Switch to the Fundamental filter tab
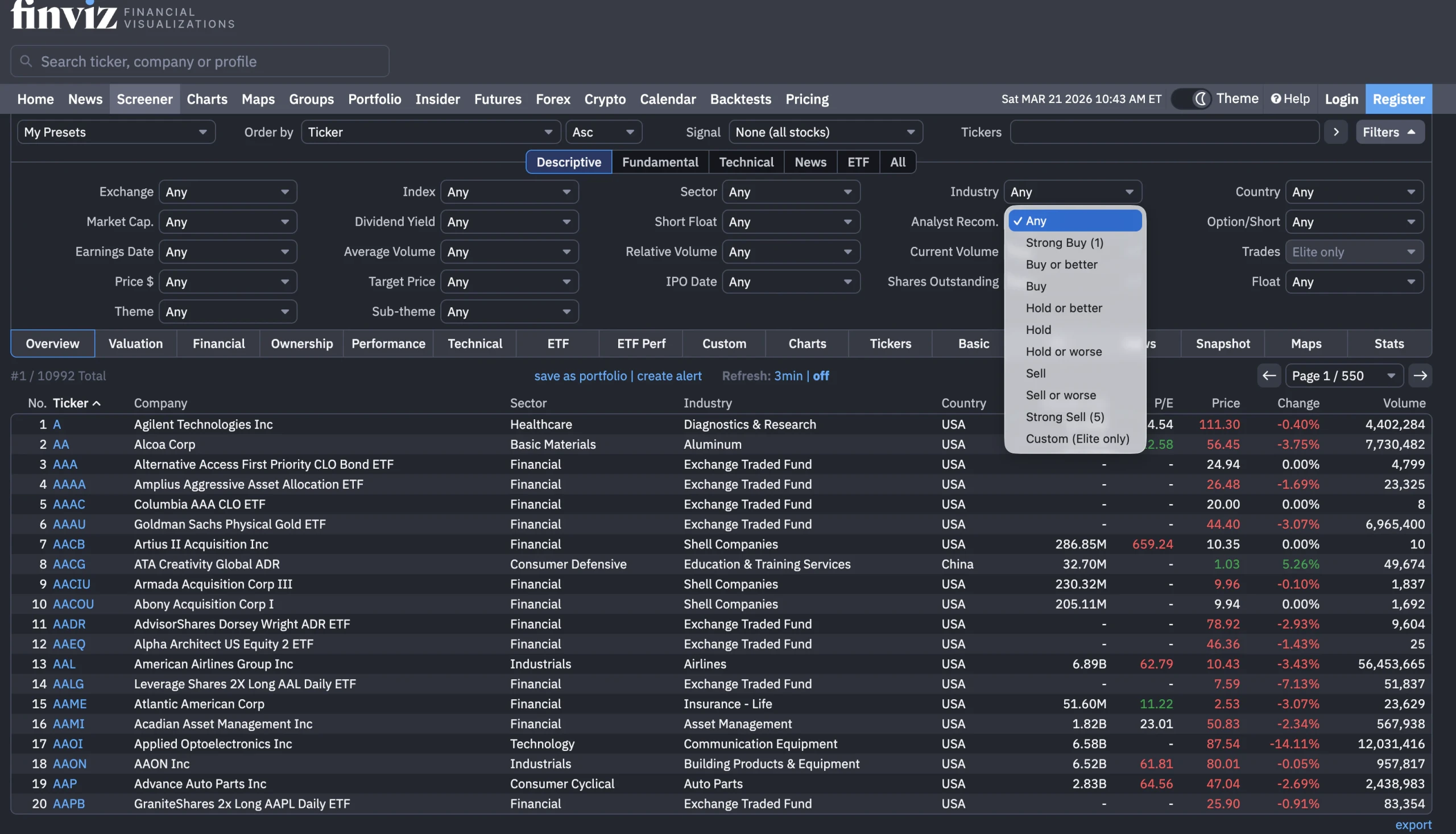The image size is (1456, 834). pyautogui.click(x=660, y=162)
